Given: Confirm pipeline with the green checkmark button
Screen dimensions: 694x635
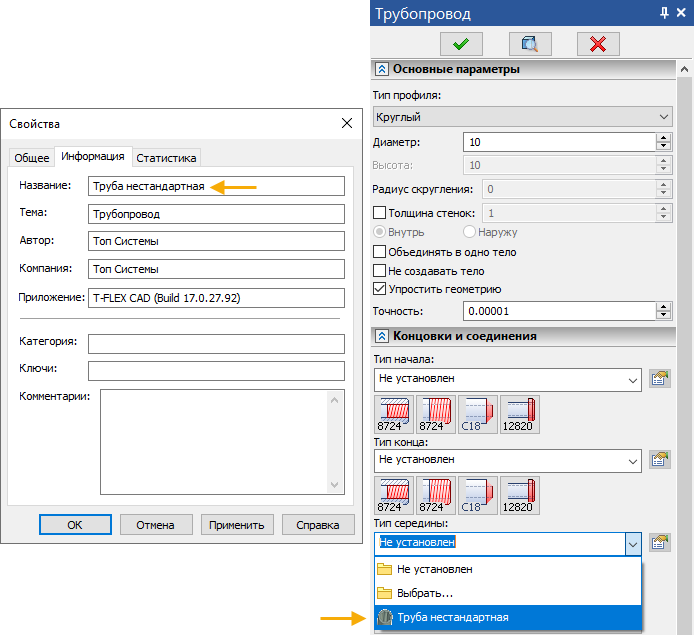Looking at the screenshot, I should tap(462, 43).
